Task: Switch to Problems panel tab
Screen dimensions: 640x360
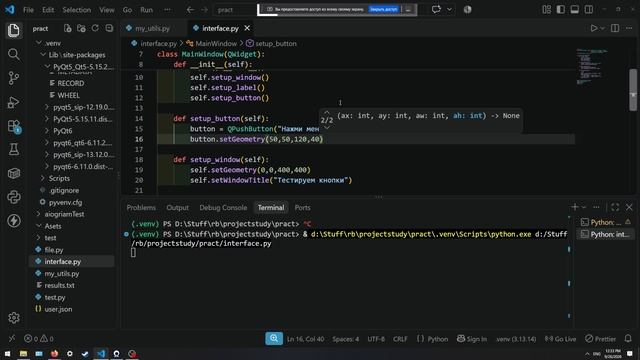Action: pos(141,207)
